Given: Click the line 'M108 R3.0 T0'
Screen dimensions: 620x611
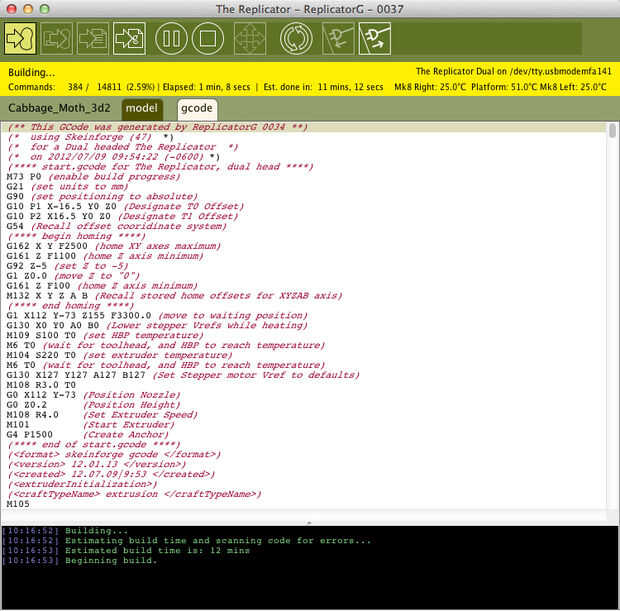Looking at the screenshot, I should [x=41, y=385].
